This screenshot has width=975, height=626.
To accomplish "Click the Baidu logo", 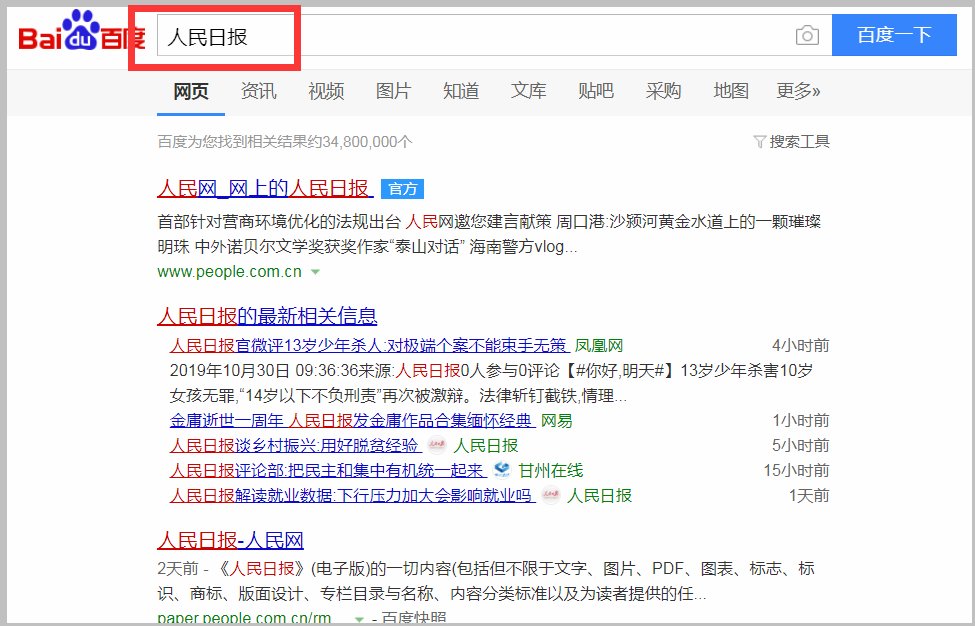I will tap(82, 37).
